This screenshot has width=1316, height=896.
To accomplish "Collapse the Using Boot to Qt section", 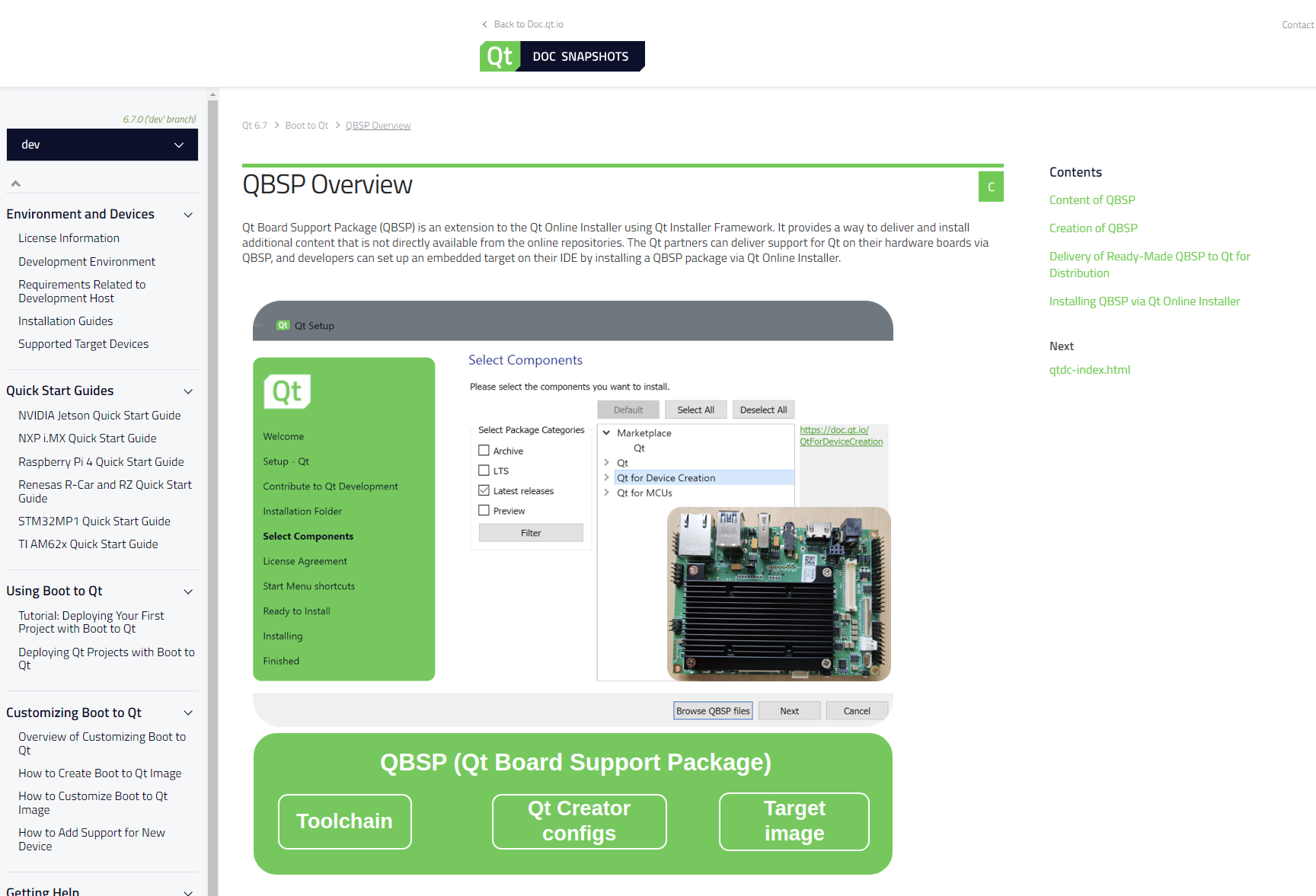I will point(188,591).
